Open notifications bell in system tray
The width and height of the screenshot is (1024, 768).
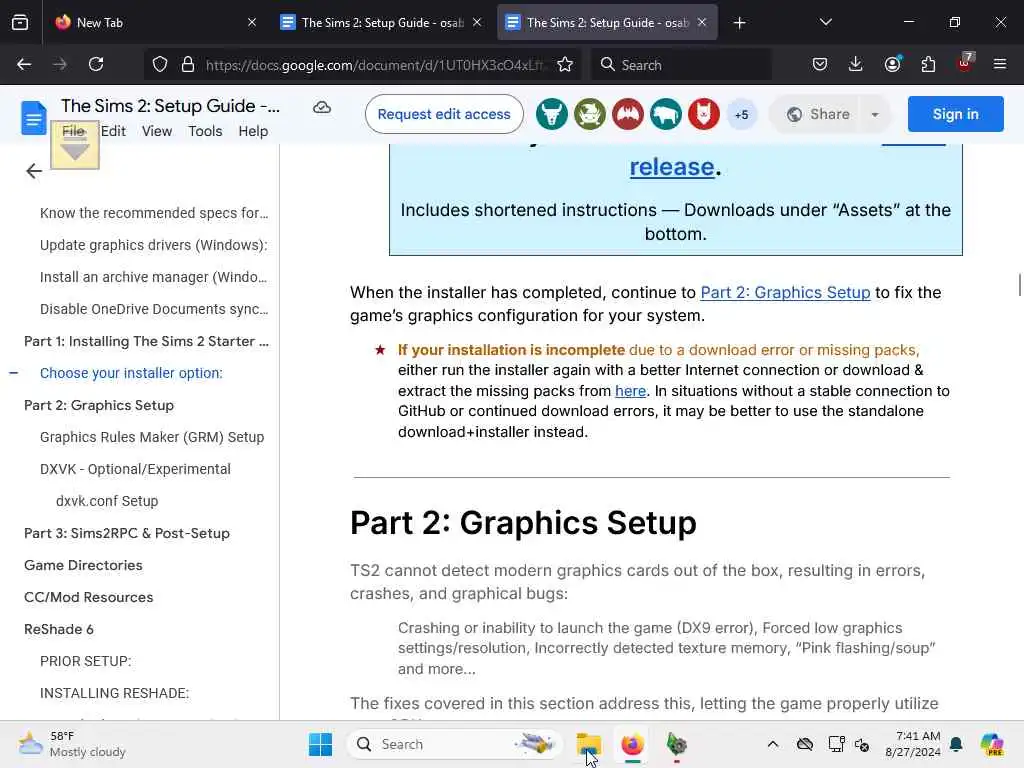coord(956,744)
